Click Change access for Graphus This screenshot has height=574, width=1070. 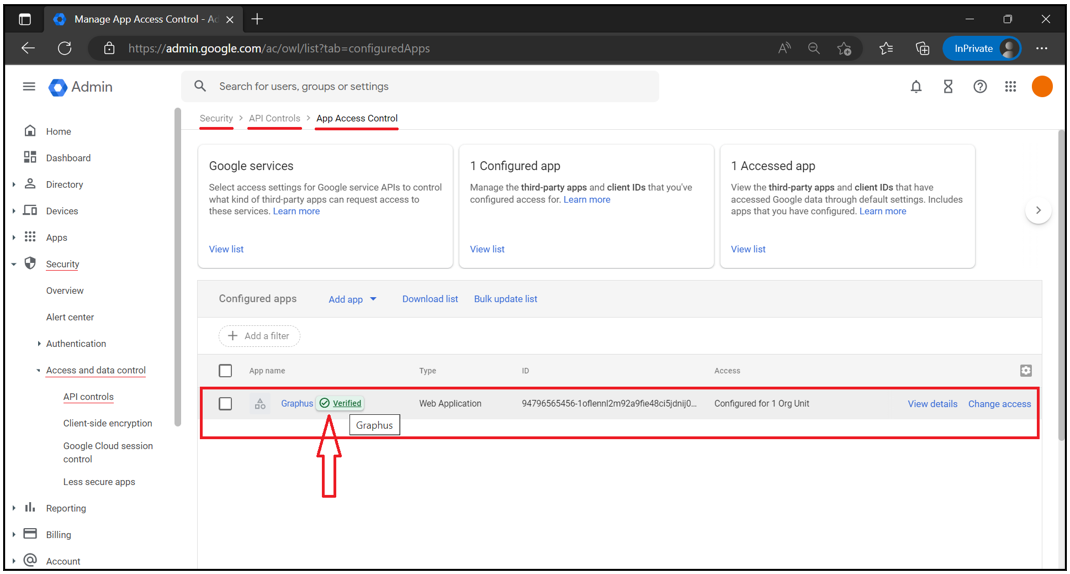[x=999, y=404]
